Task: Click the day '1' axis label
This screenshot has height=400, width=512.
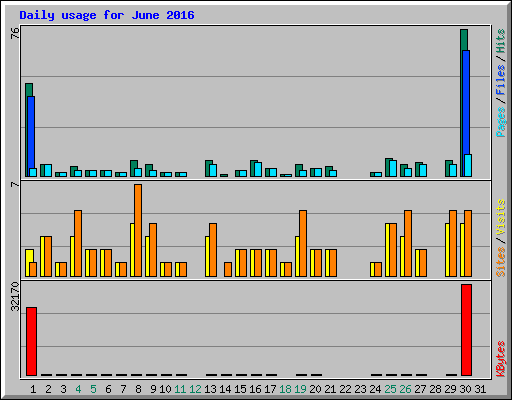Action: click(x=33, y=389)
